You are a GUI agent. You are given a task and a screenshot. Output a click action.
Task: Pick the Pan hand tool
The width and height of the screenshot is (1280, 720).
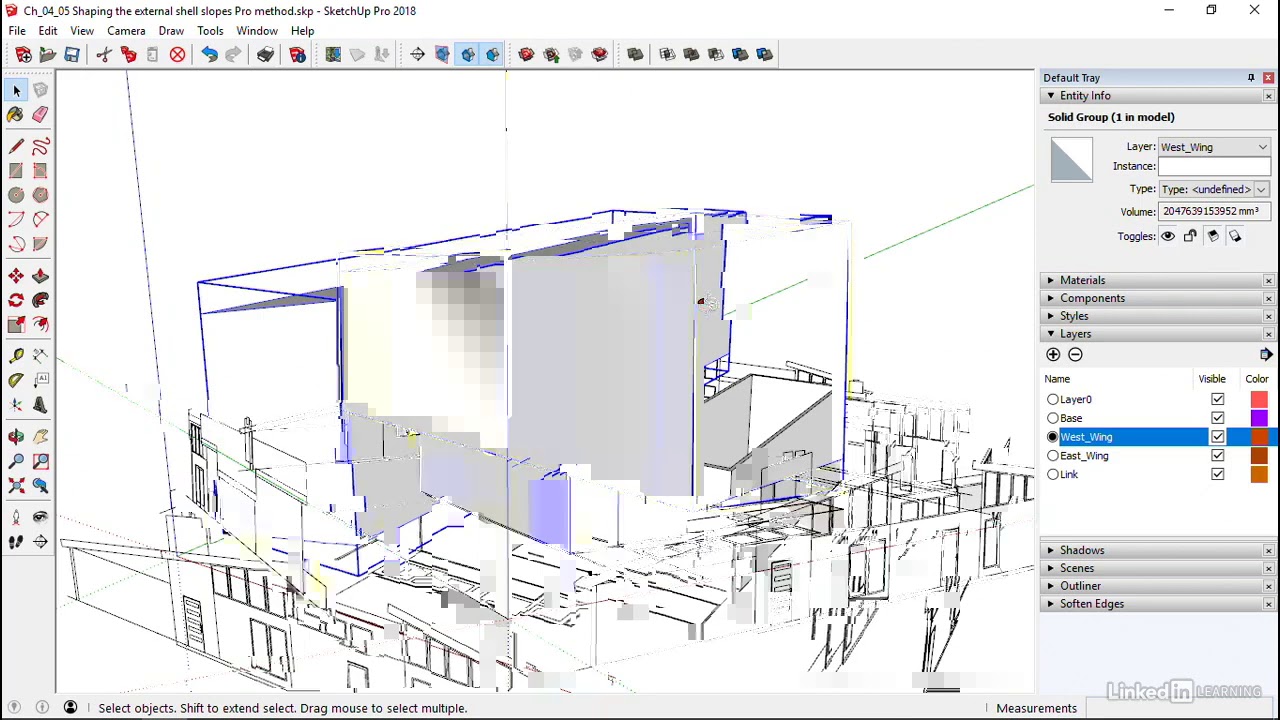40,437
